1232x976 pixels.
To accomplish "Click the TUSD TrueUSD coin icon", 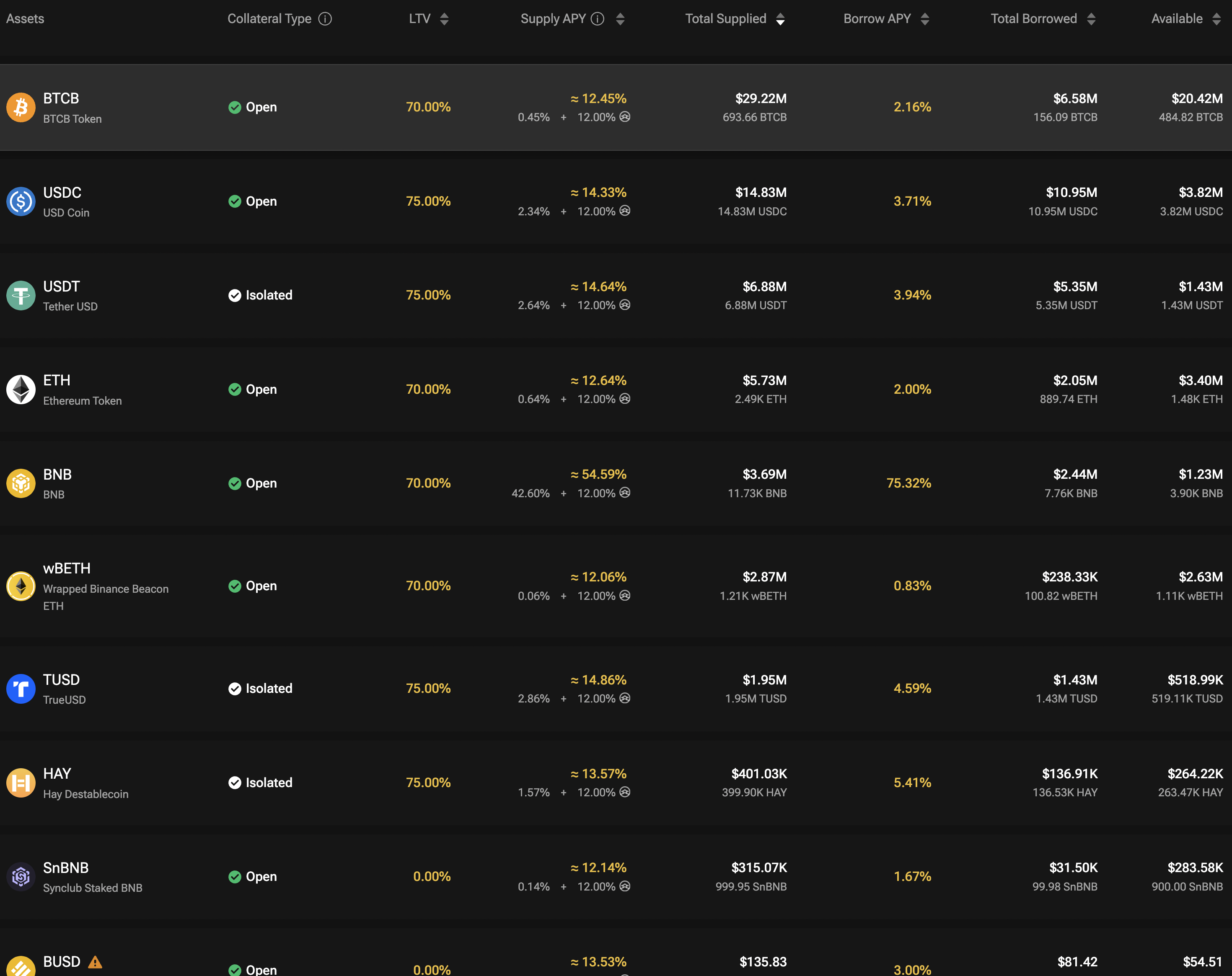I will pos(21,689).
